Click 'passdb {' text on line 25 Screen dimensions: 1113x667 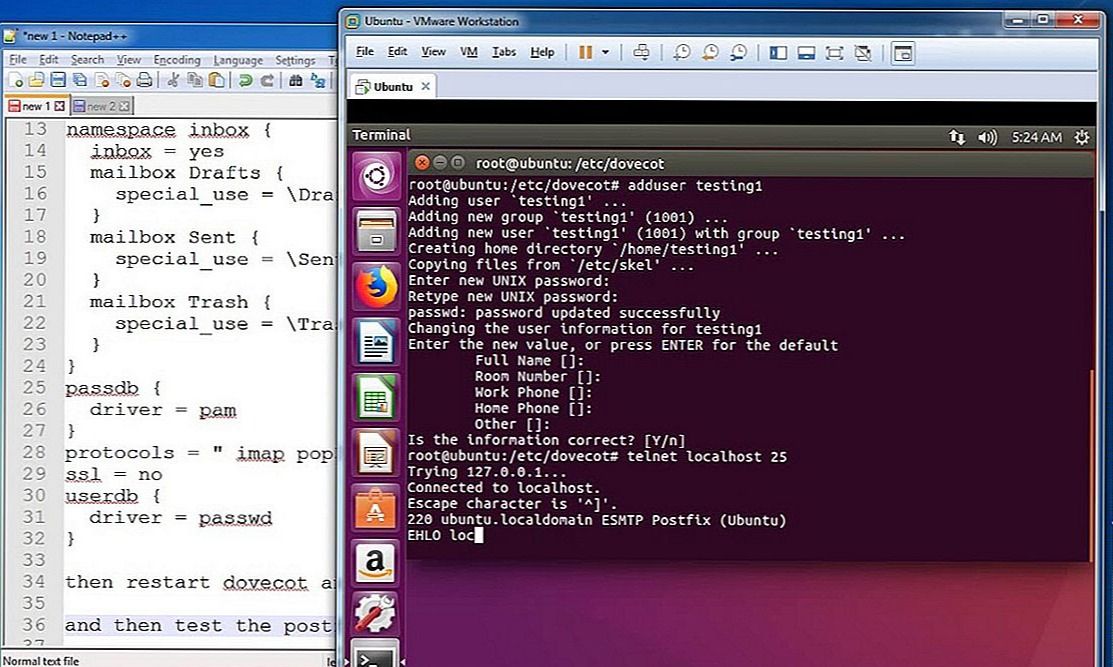114,389
